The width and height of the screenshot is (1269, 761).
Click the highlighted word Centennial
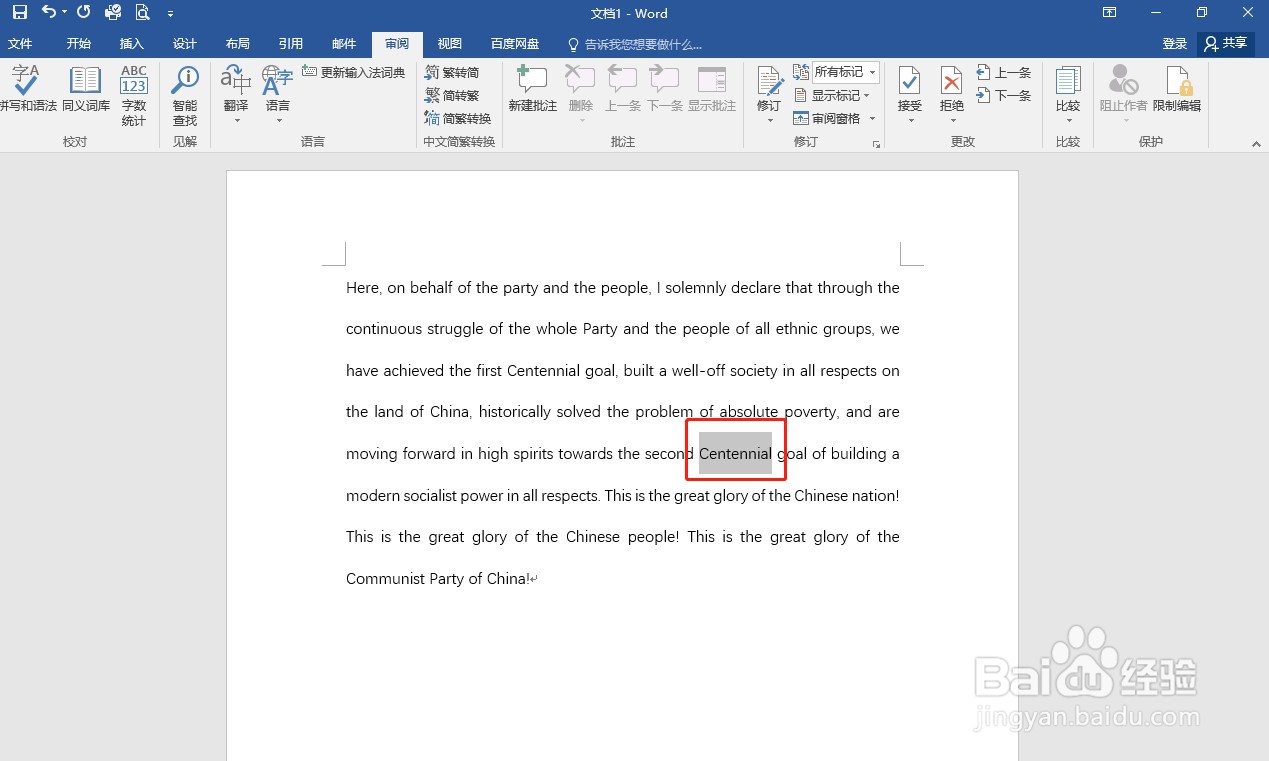point(735,453)
